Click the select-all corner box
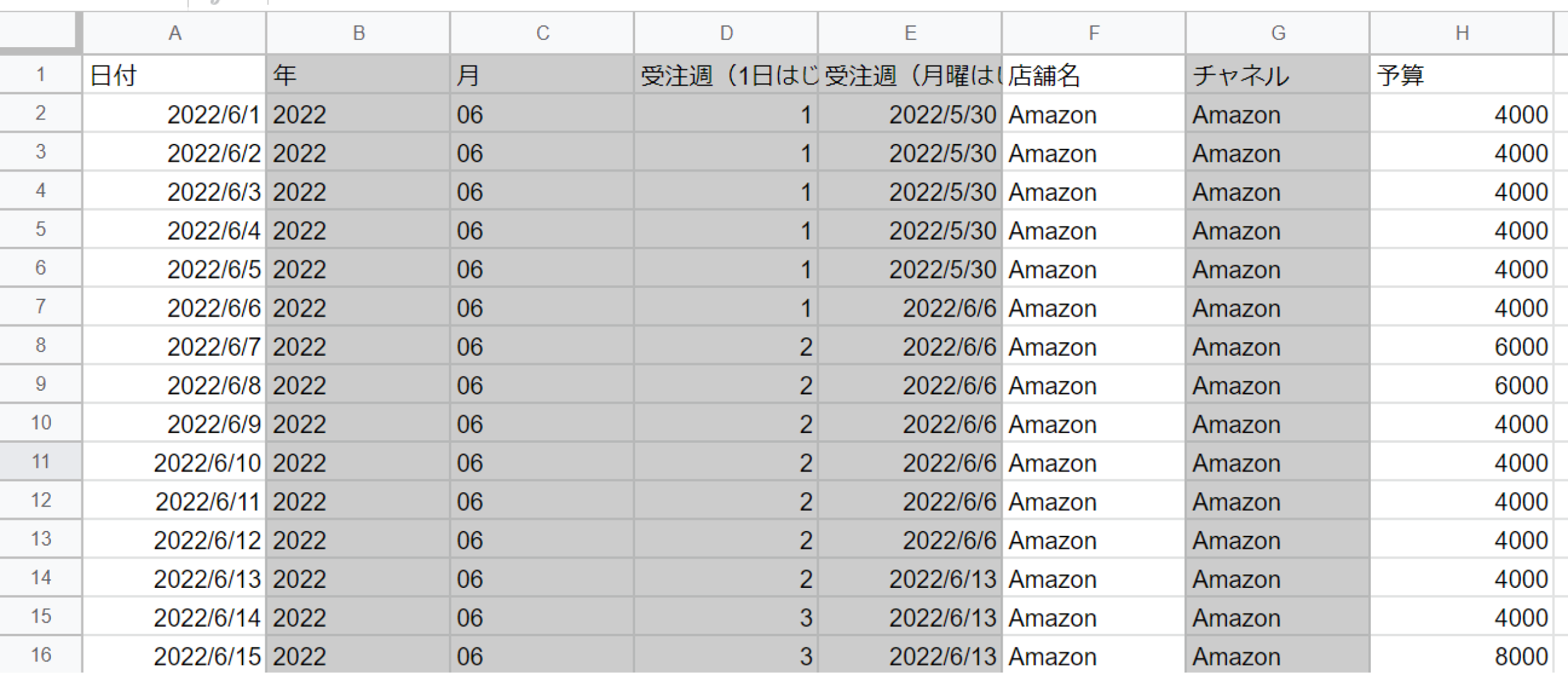 [x=40, y=32]
